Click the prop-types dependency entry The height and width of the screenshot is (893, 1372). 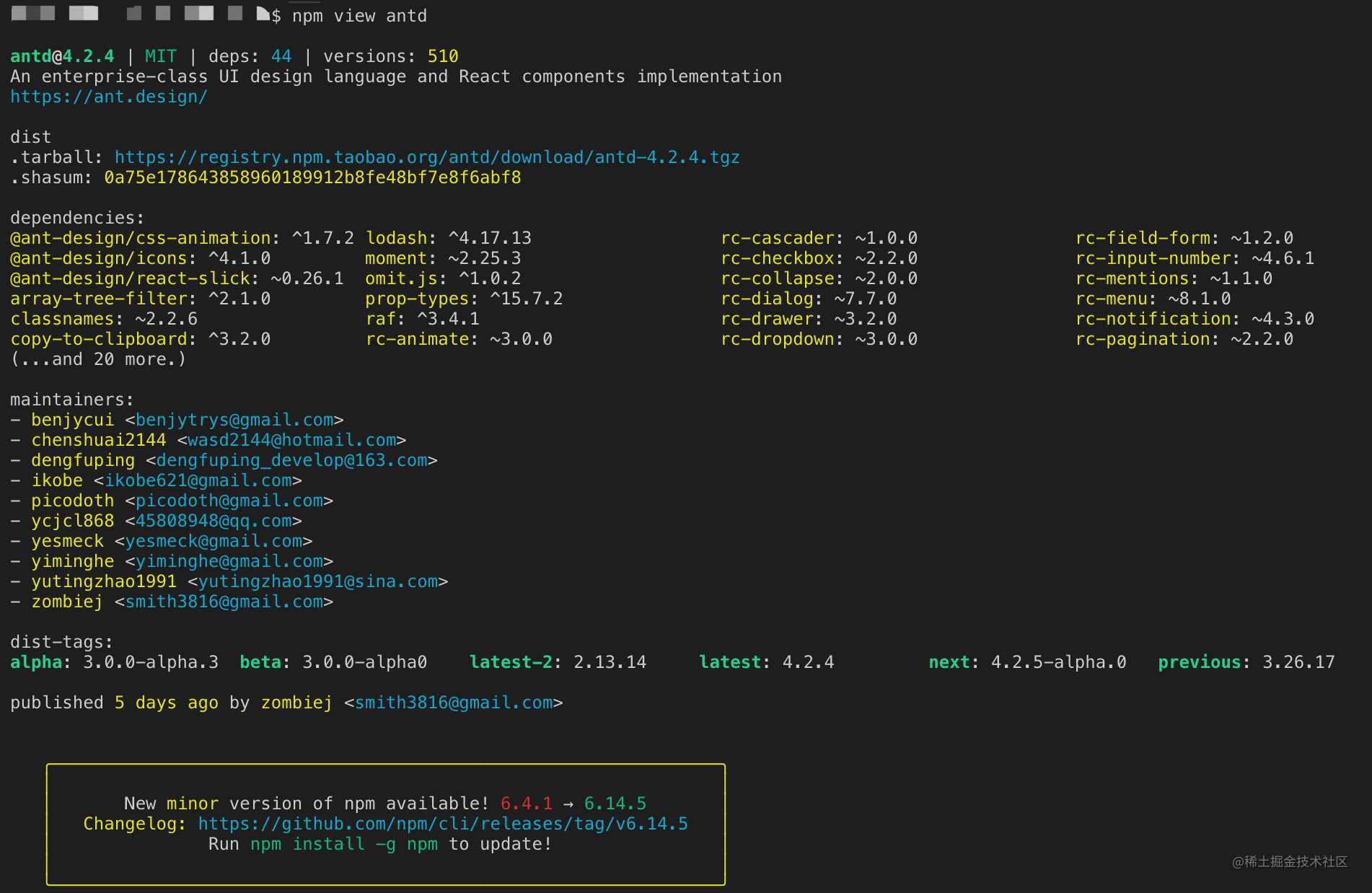[x=464, y=299]
